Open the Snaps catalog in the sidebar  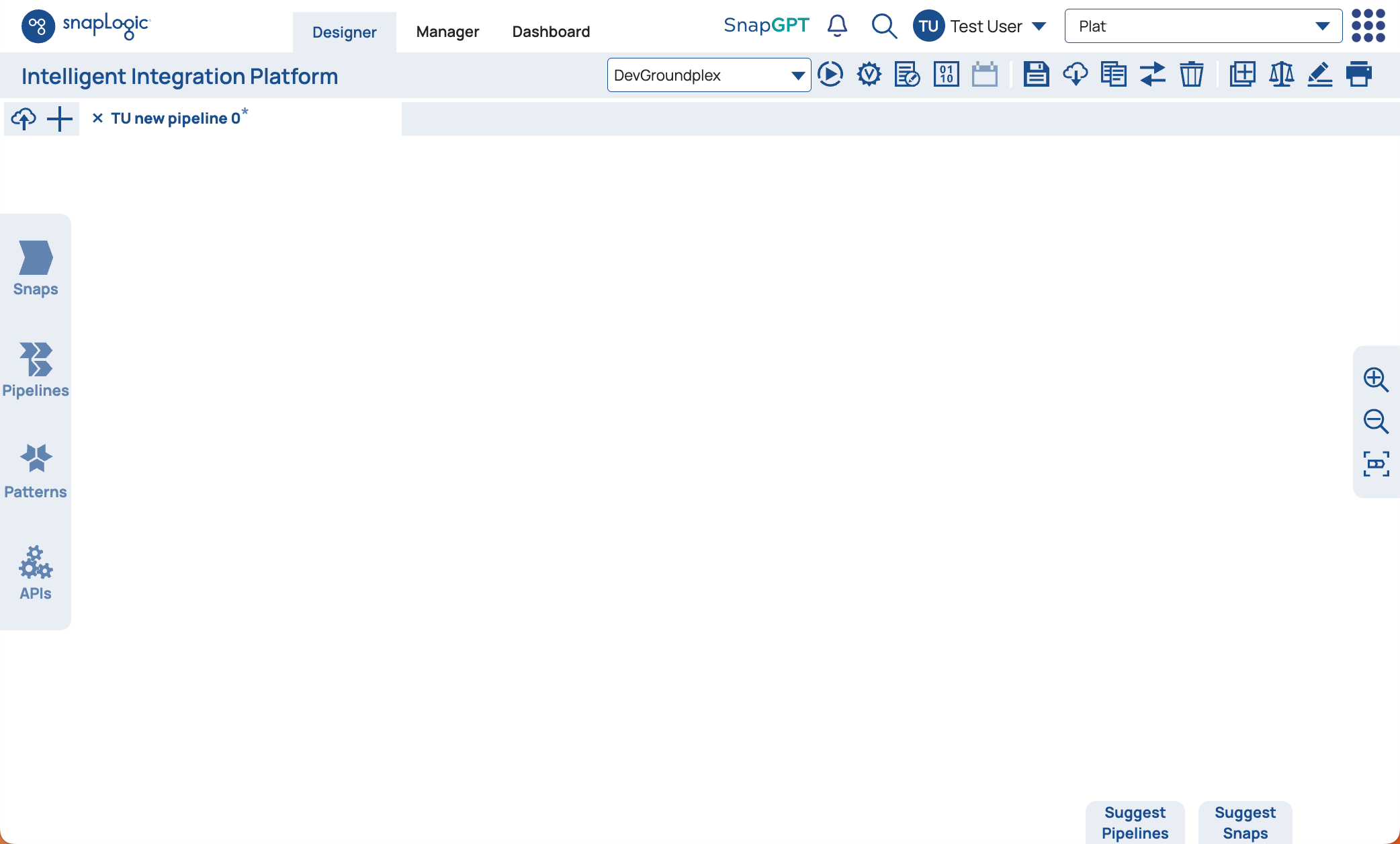click(36, 268)
